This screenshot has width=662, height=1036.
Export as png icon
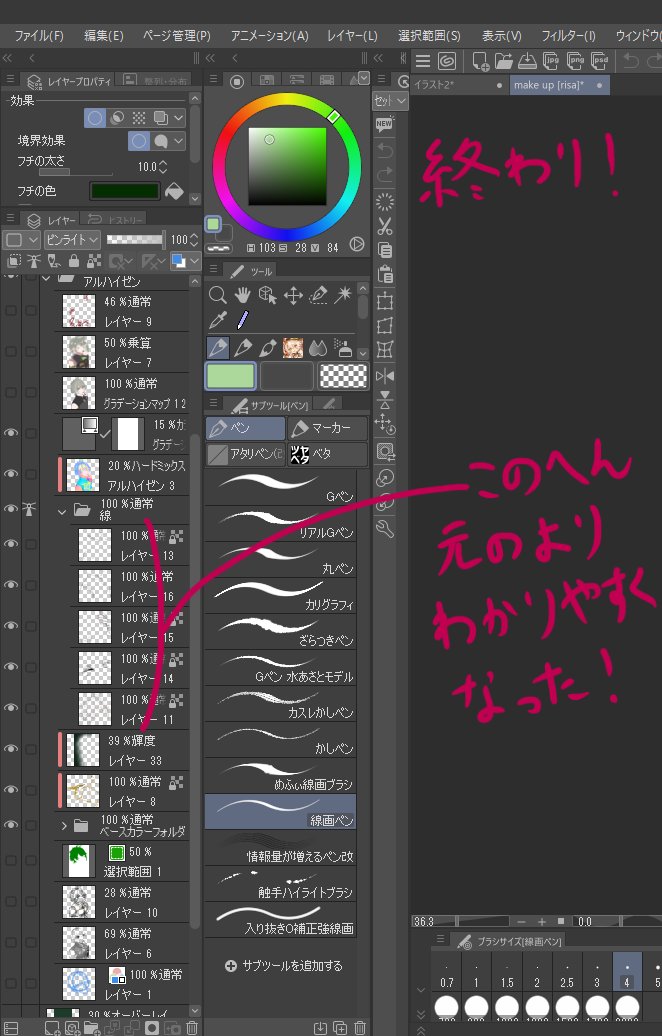click(x=576, y=61)
